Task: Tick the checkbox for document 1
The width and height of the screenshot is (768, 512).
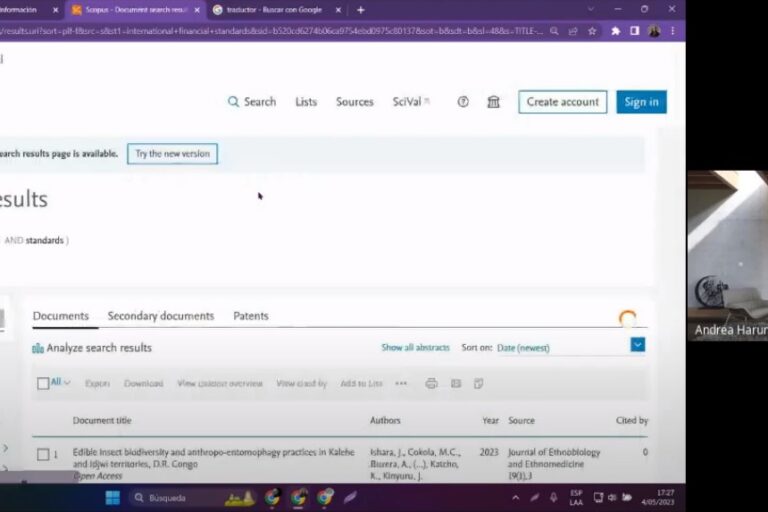Action: (x=43, y=454)
